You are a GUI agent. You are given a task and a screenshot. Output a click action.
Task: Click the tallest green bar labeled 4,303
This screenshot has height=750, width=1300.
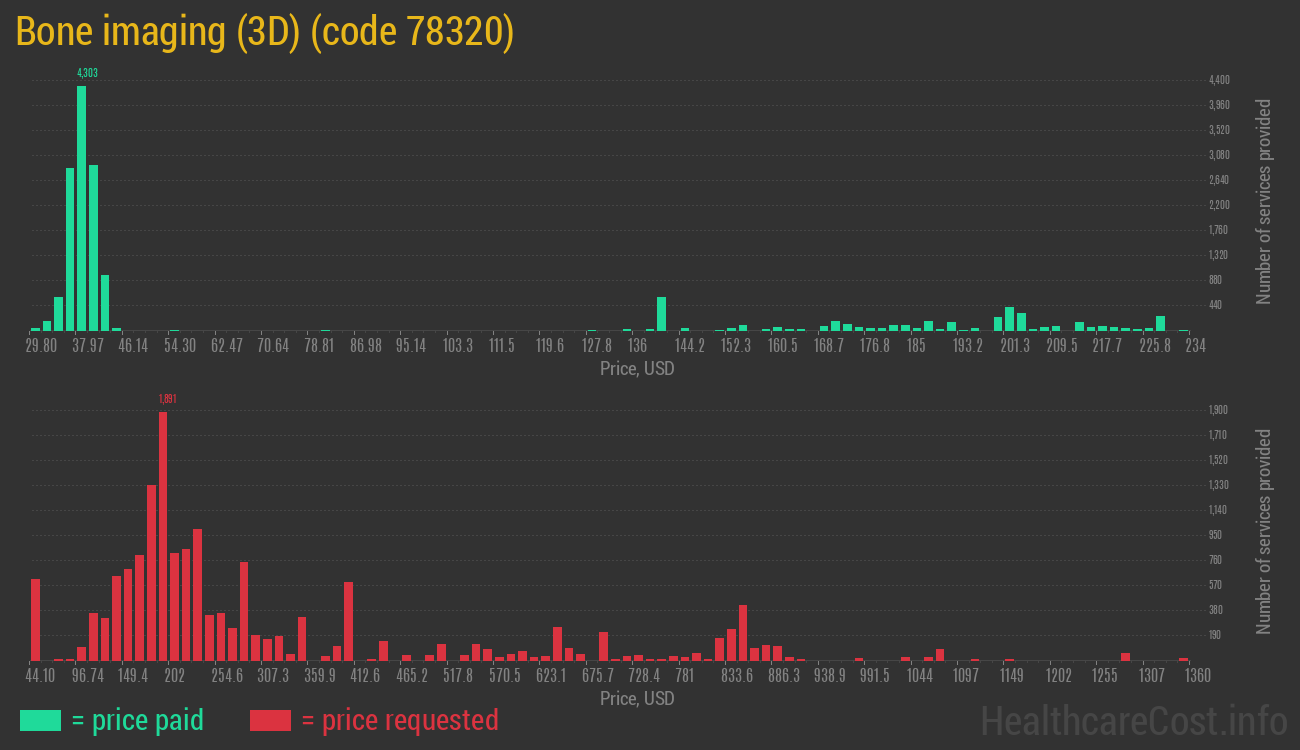81,208
